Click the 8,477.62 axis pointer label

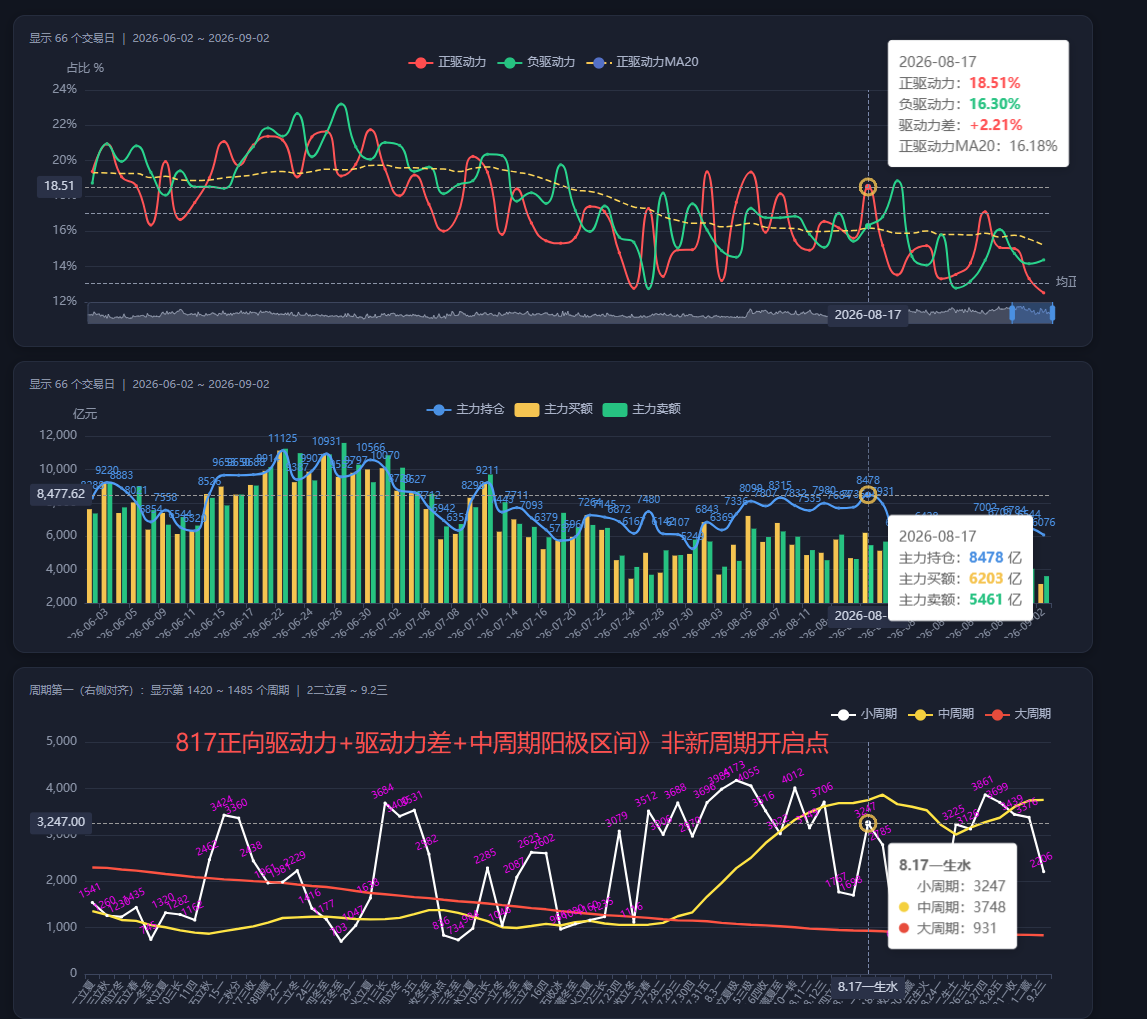61,494
